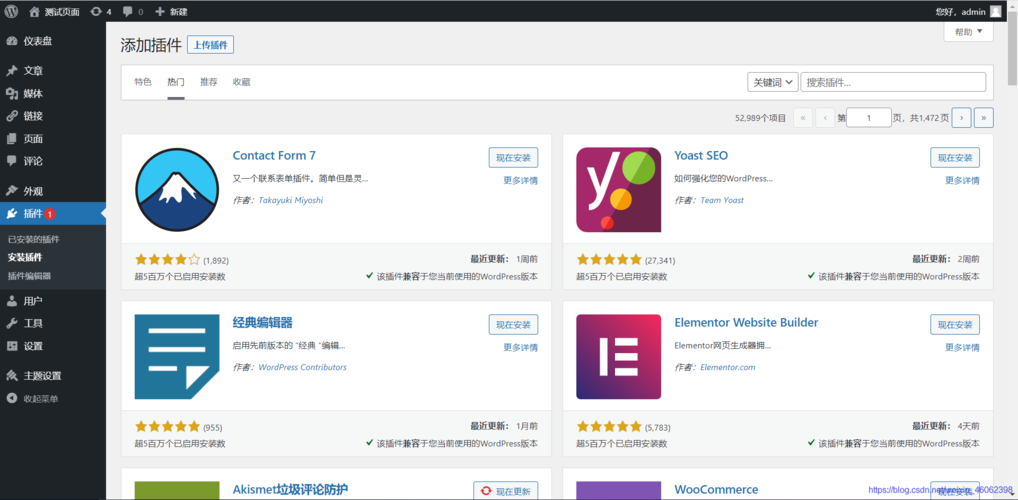The height and width of the screenshot is (500, 1018).
Task: Jump to last page with » button
Action: click(984, 118)
